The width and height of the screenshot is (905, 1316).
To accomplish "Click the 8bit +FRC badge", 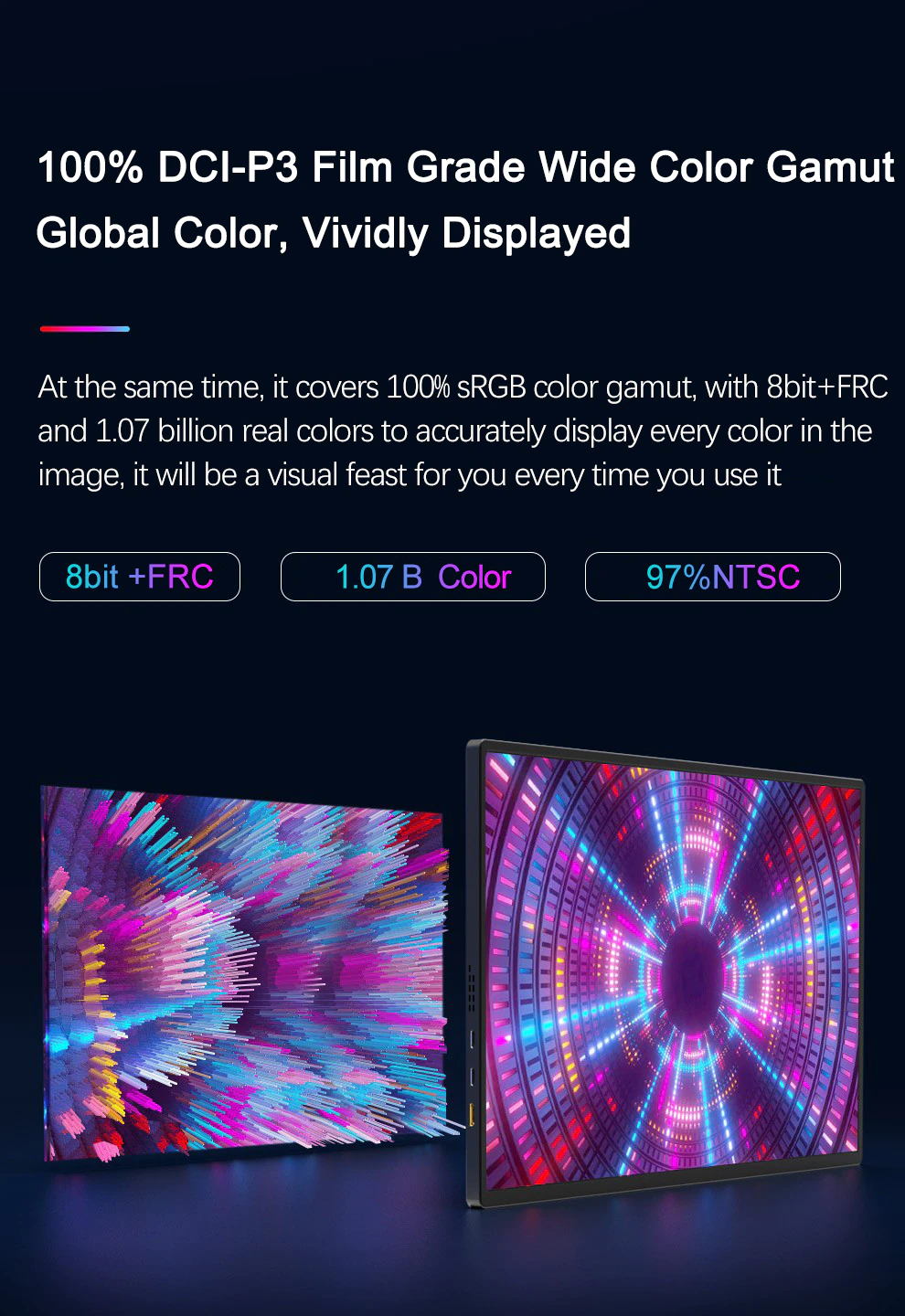I will click(x=140, y=577).
